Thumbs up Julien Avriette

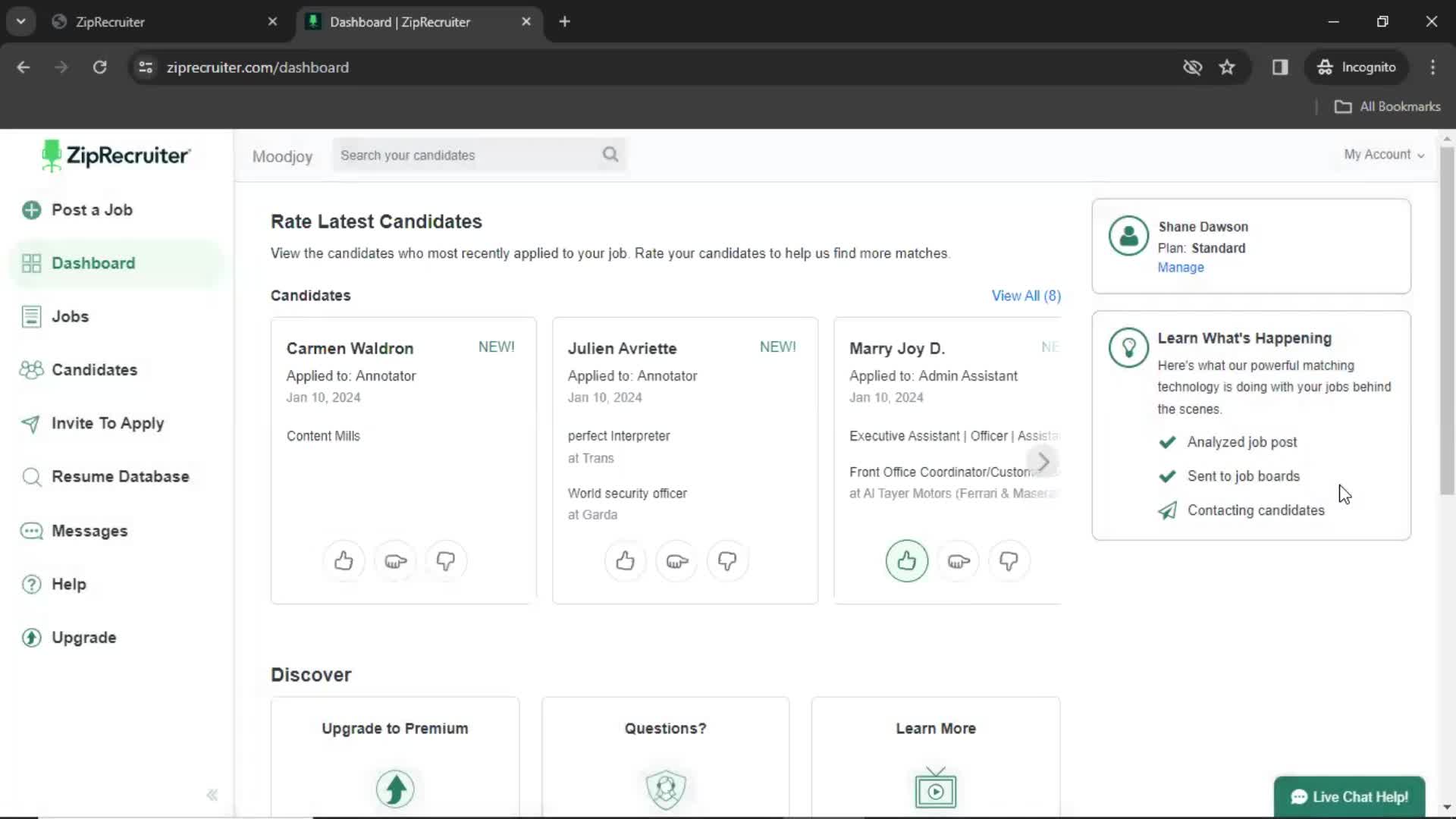[625, 560]
